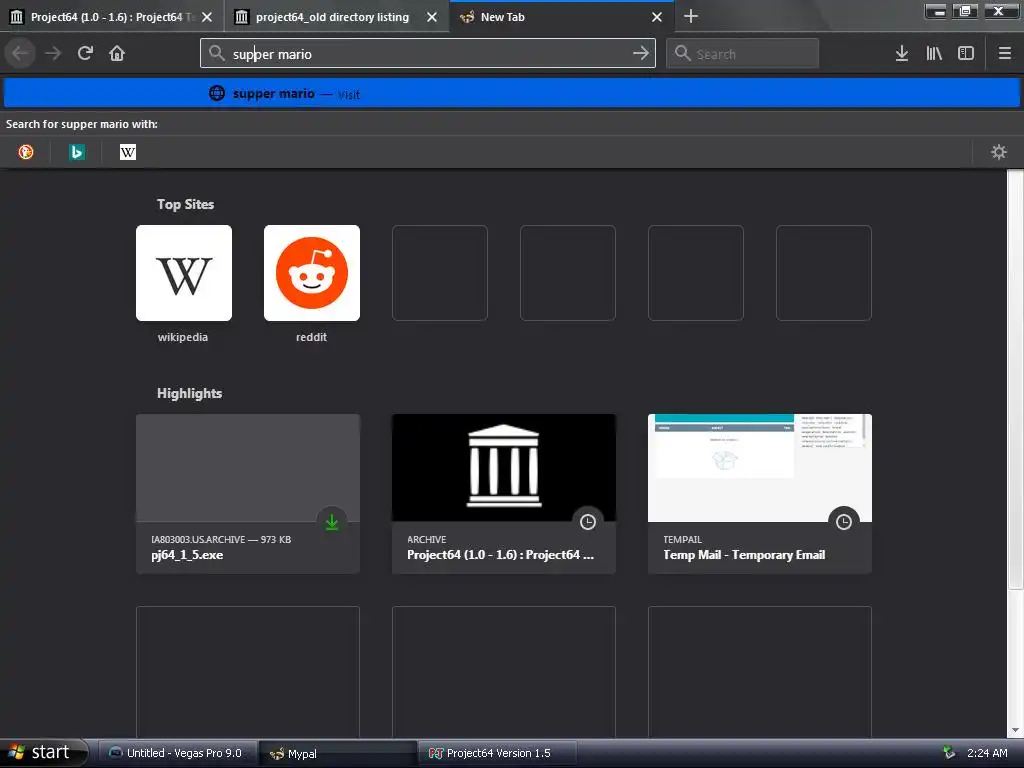Close the project64_old directory listing tab
Image resolution: width=1024 pixels, height=768 pixels.
pos(432,17)
